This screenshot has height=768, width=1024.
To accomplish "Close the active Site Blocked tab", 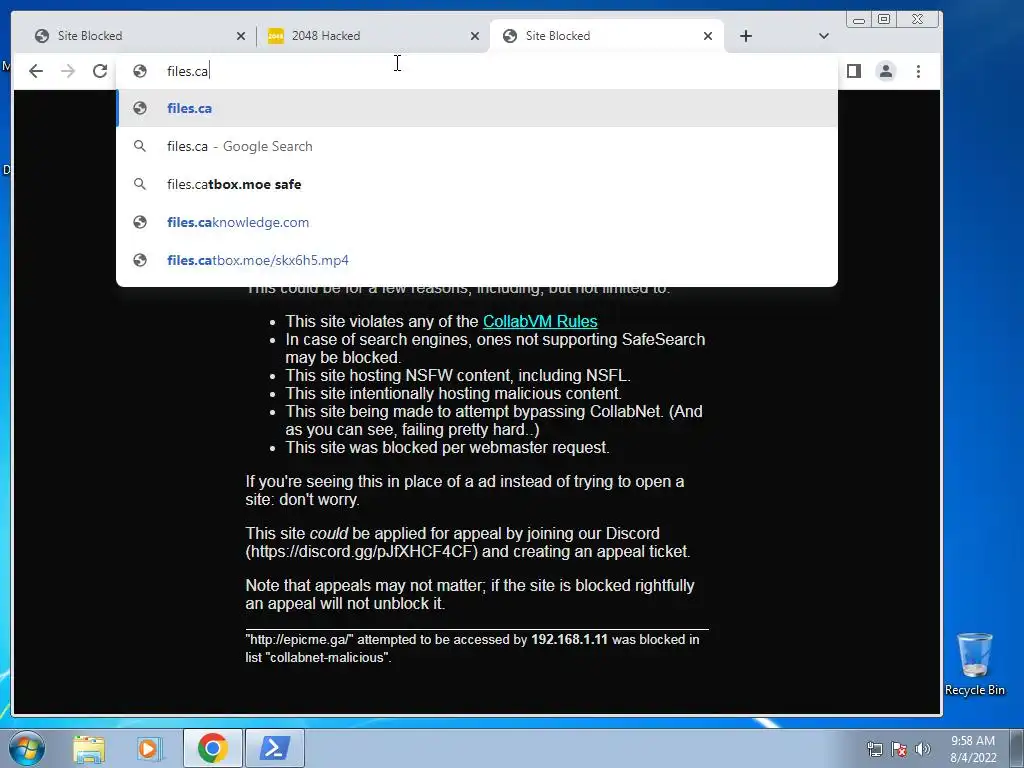I will [x=708, y=36].
